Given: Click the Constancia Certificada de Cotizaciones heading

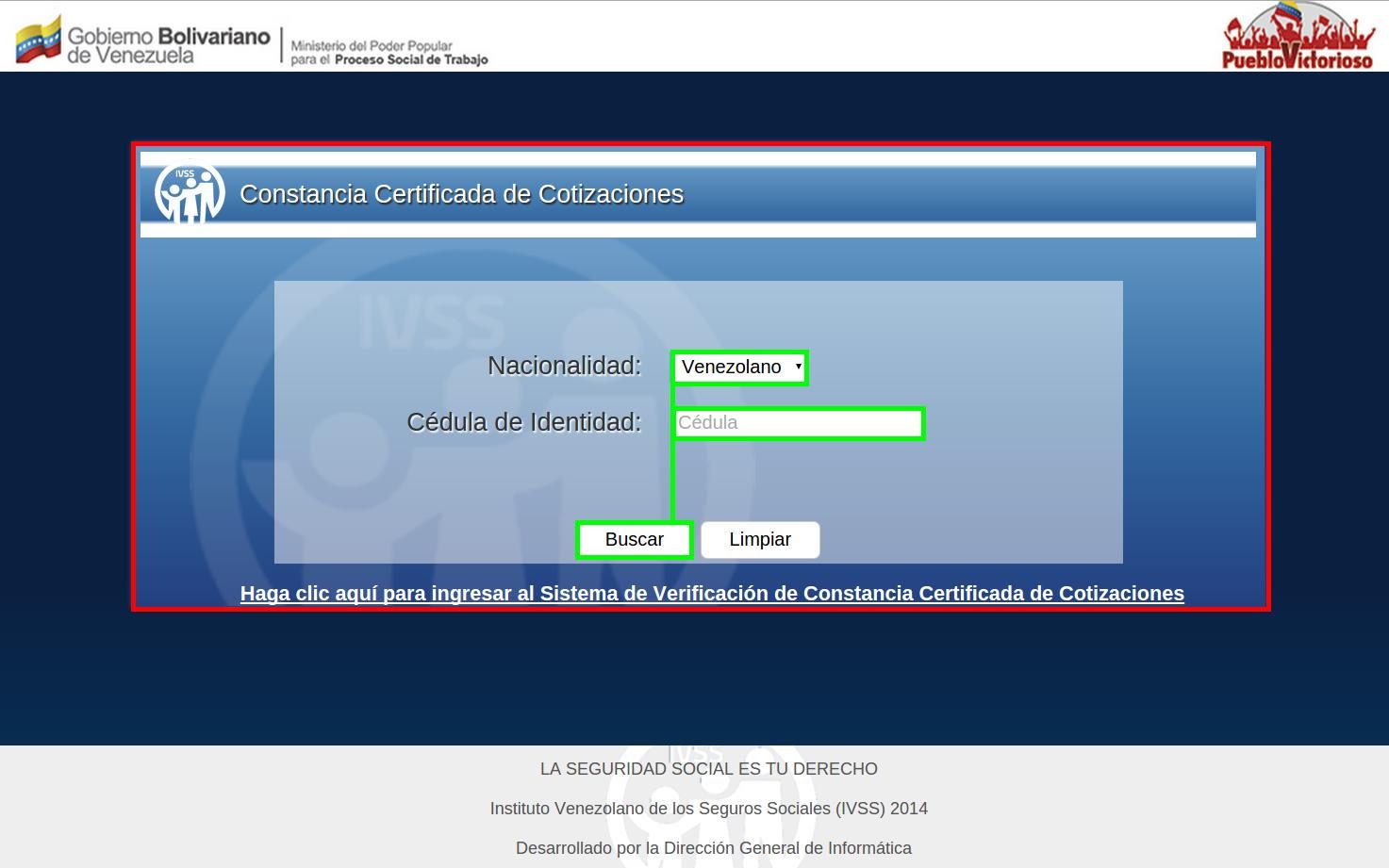Looking at the screenshot, I should [461, 194].
